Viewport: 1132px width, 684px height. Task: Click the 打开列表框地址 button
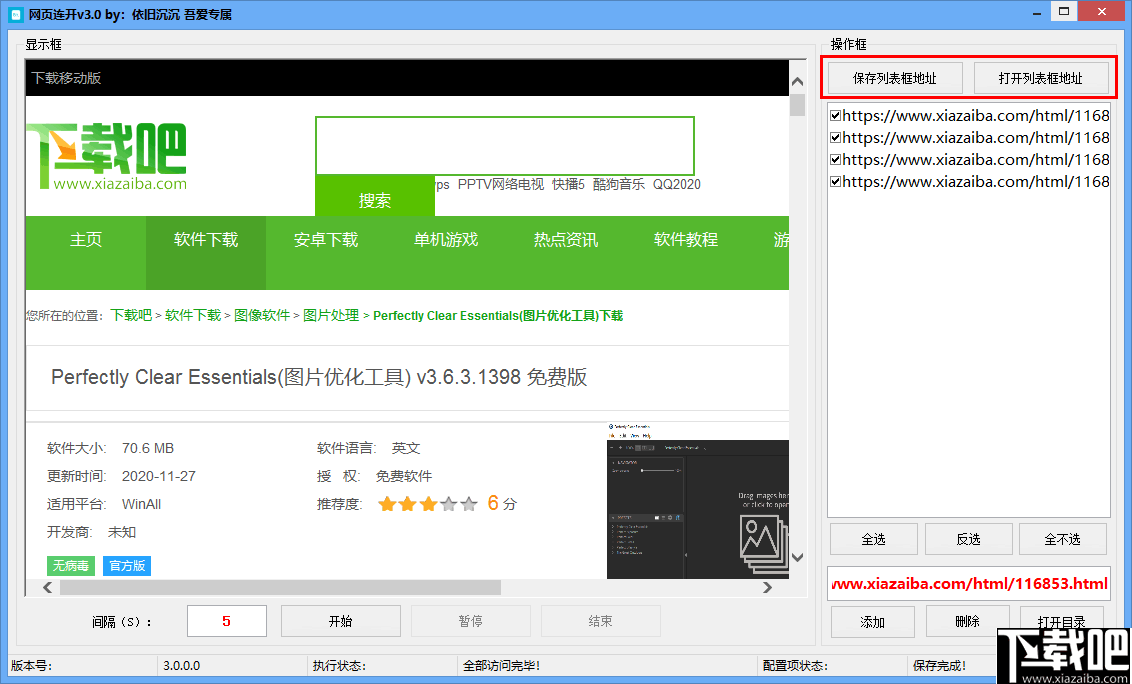(1043, 77)
